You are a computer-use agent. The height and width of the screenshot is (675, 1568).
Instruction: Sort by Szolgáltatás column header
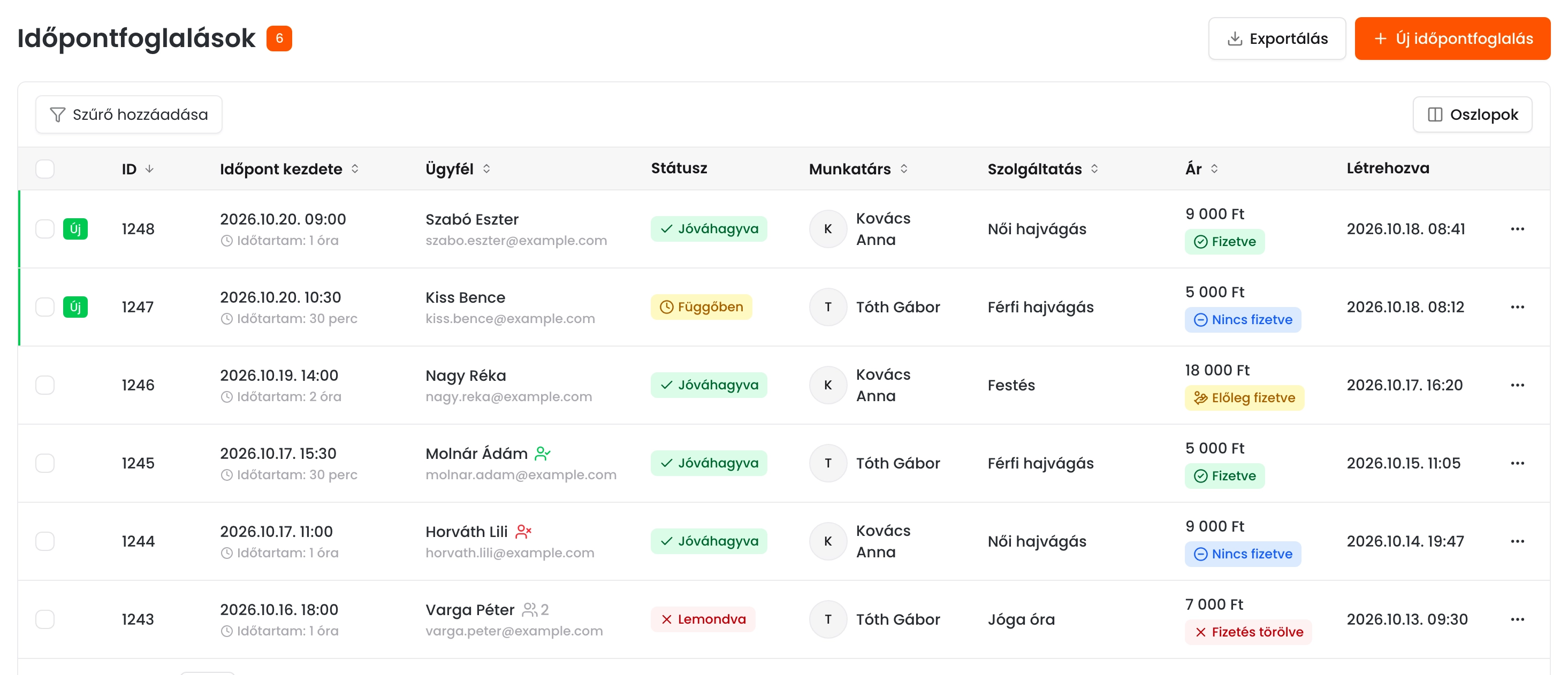pos(1044,168)
